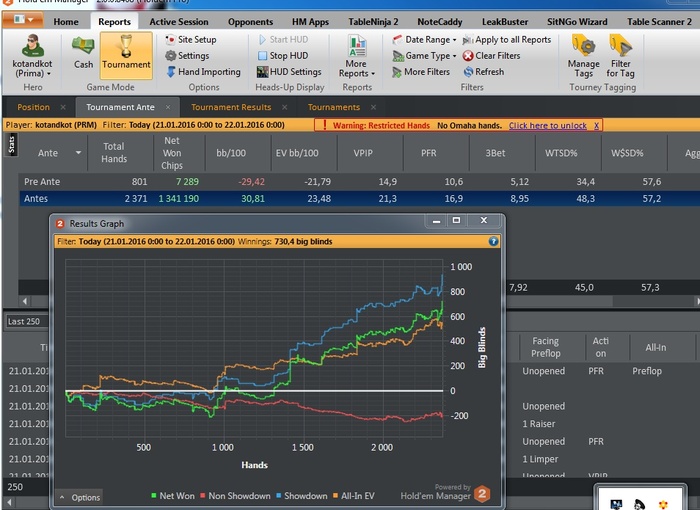
Task: Open the Active Session tab
Action: tap(179, 22)
